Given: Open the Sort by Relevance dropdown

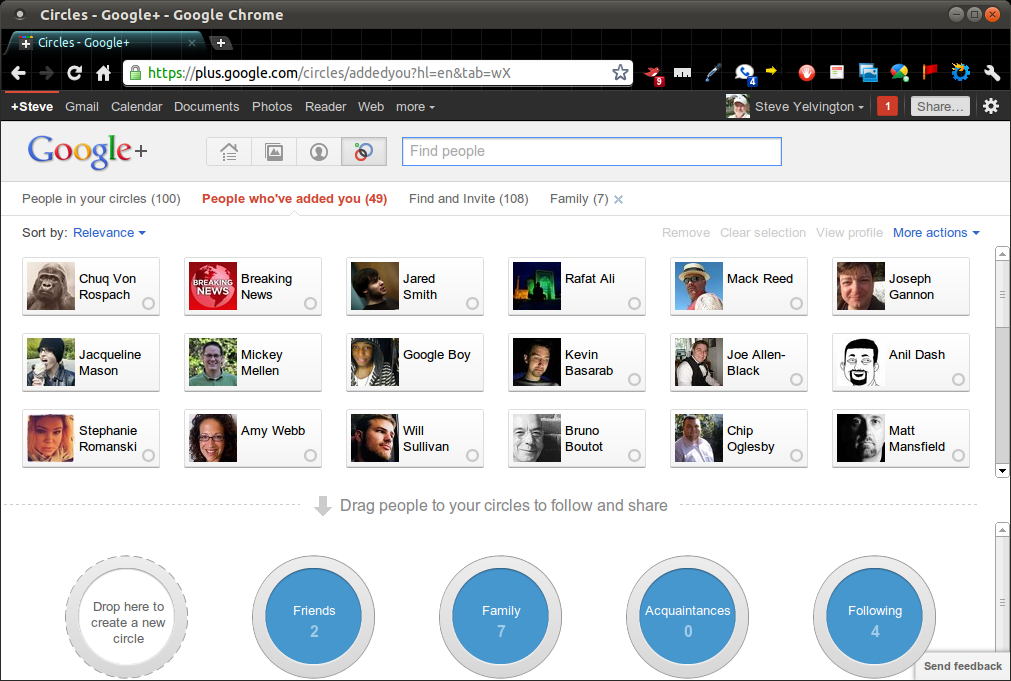Looking at the screenshot, I should [109, 233].
